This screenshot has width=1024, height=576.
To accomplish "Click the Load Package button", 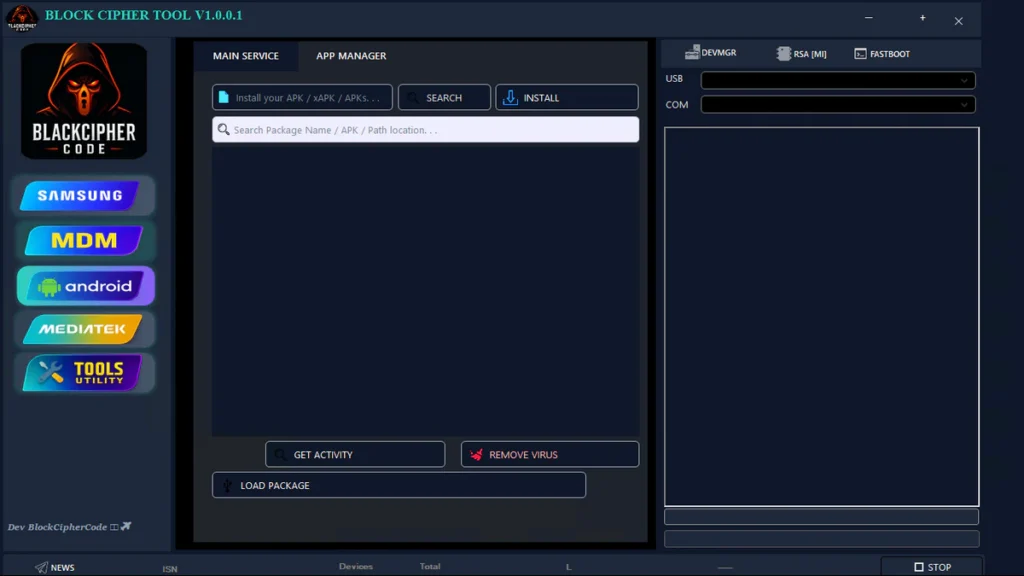I will 398,485.
